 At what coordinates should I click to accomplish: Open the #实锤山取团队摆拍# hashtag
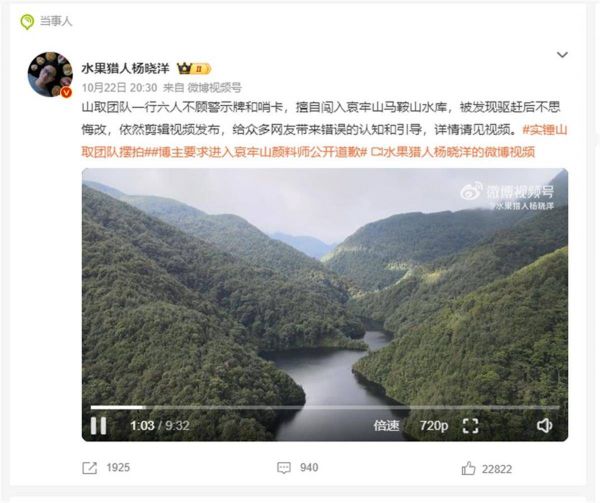pyautogui.click(x=324, y=141)
